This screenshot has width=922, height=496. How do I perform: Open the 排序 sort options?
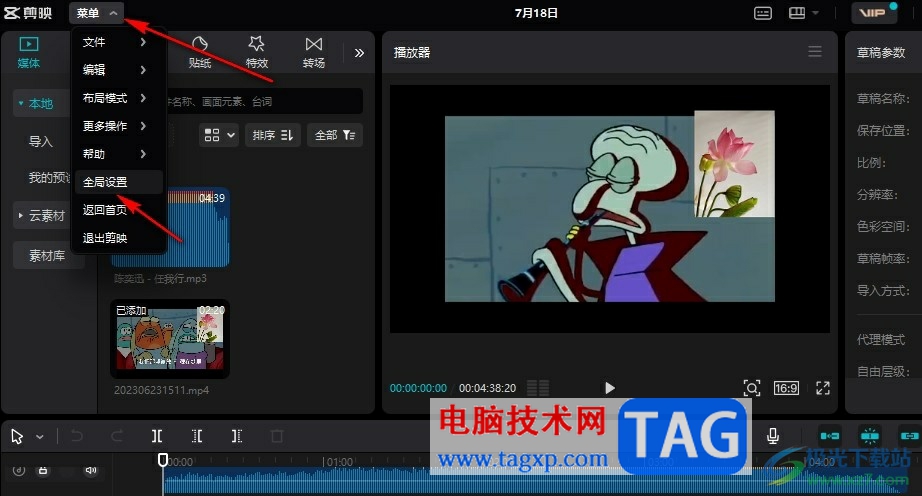click(273, 135)
